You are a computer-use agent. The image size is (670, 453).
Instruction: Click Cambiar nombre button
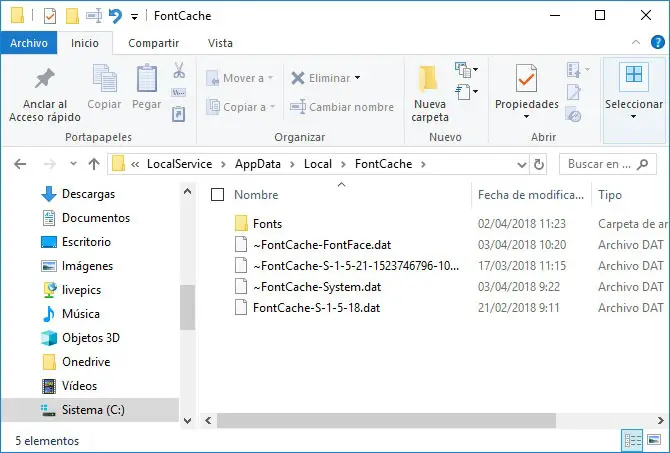342,107
